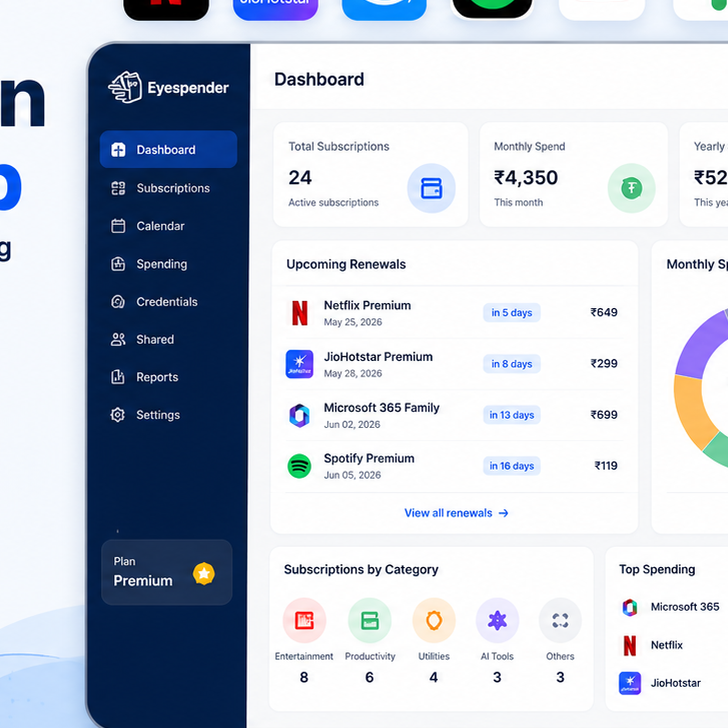Viewport: 728px width, 728px height.
Task: Open Settings from the sidebar
Action: point(168,415)
